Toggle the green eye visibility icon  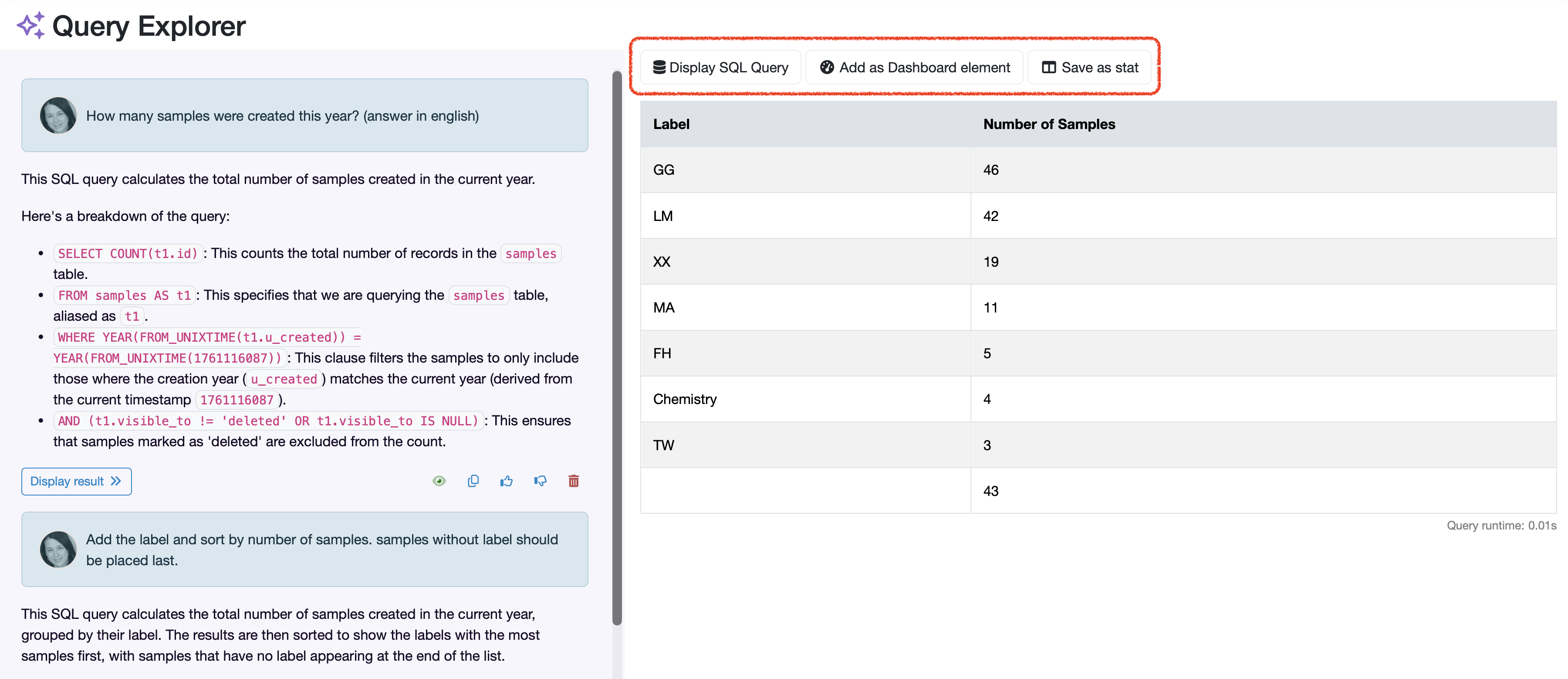(x=439, y=481)
